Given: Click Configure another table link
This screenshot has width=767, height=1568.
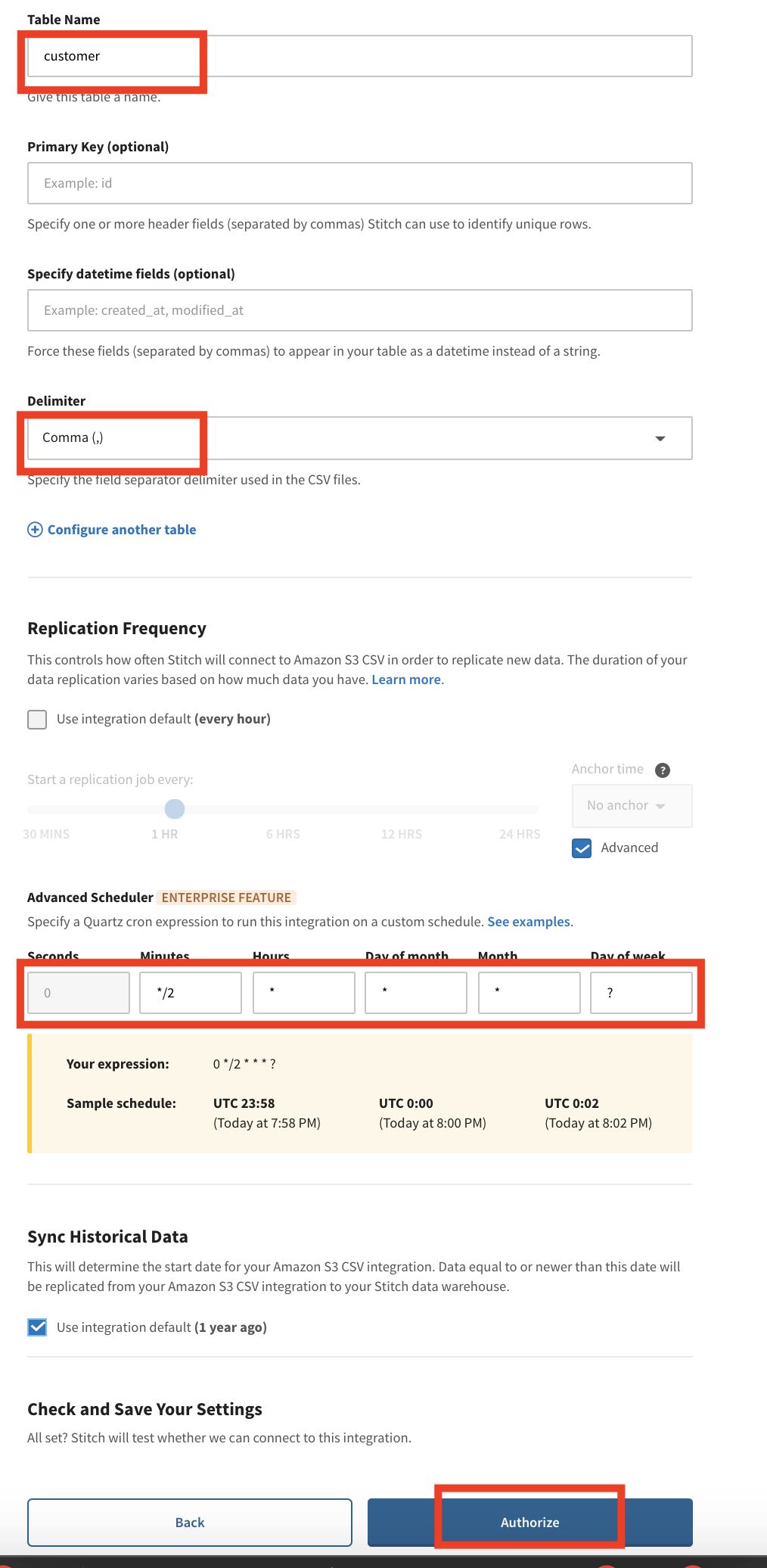Looking at the screenshot, I should coord(122,530).
